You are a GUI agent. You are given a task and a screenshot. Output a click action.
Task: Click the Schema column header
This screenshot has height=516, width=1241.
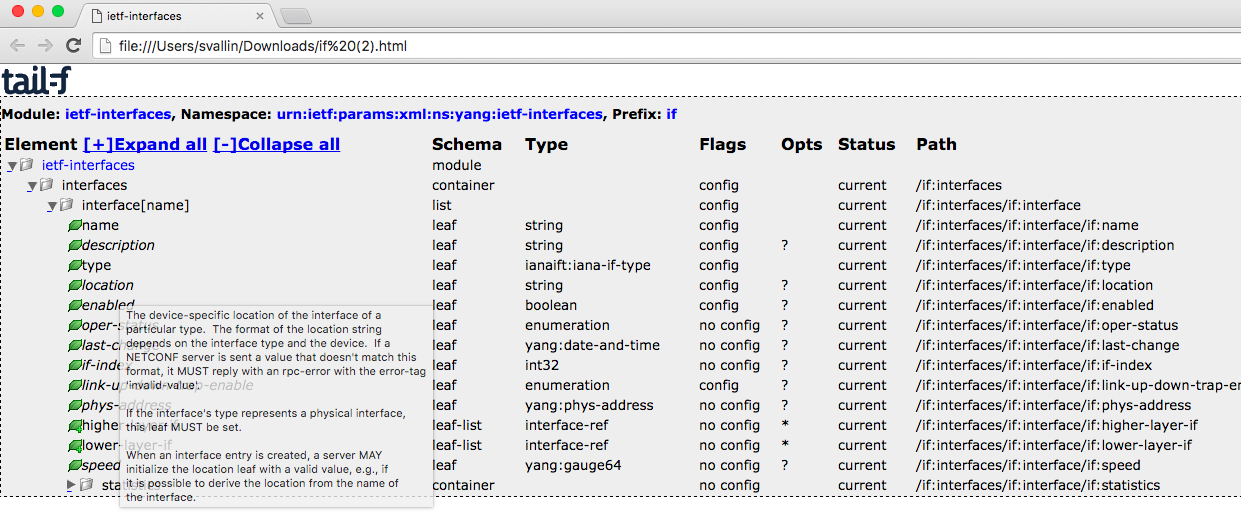click(x=467, y=144)
